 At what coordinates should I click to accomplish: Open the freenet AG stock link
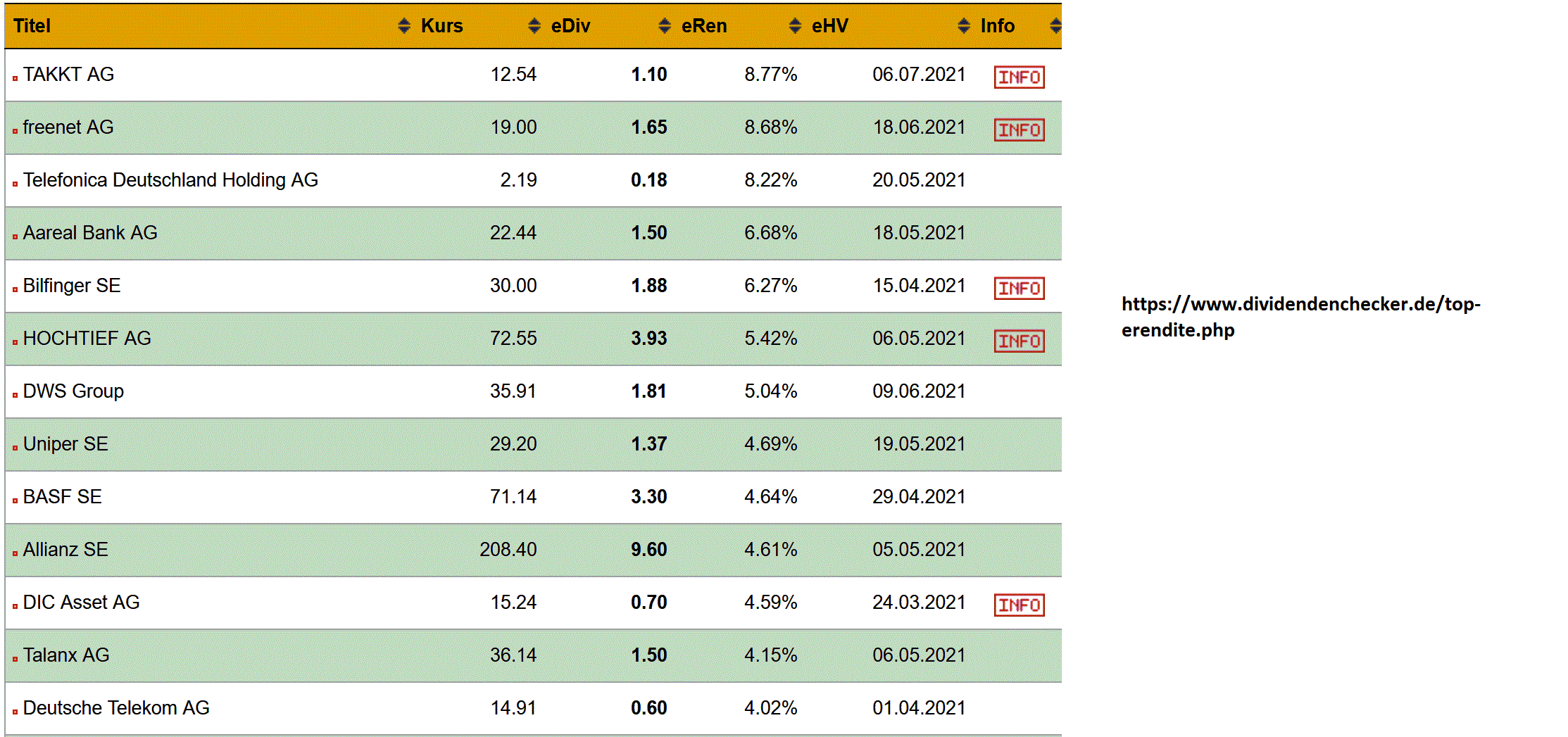pyautogui.click(x=68, y=127)
